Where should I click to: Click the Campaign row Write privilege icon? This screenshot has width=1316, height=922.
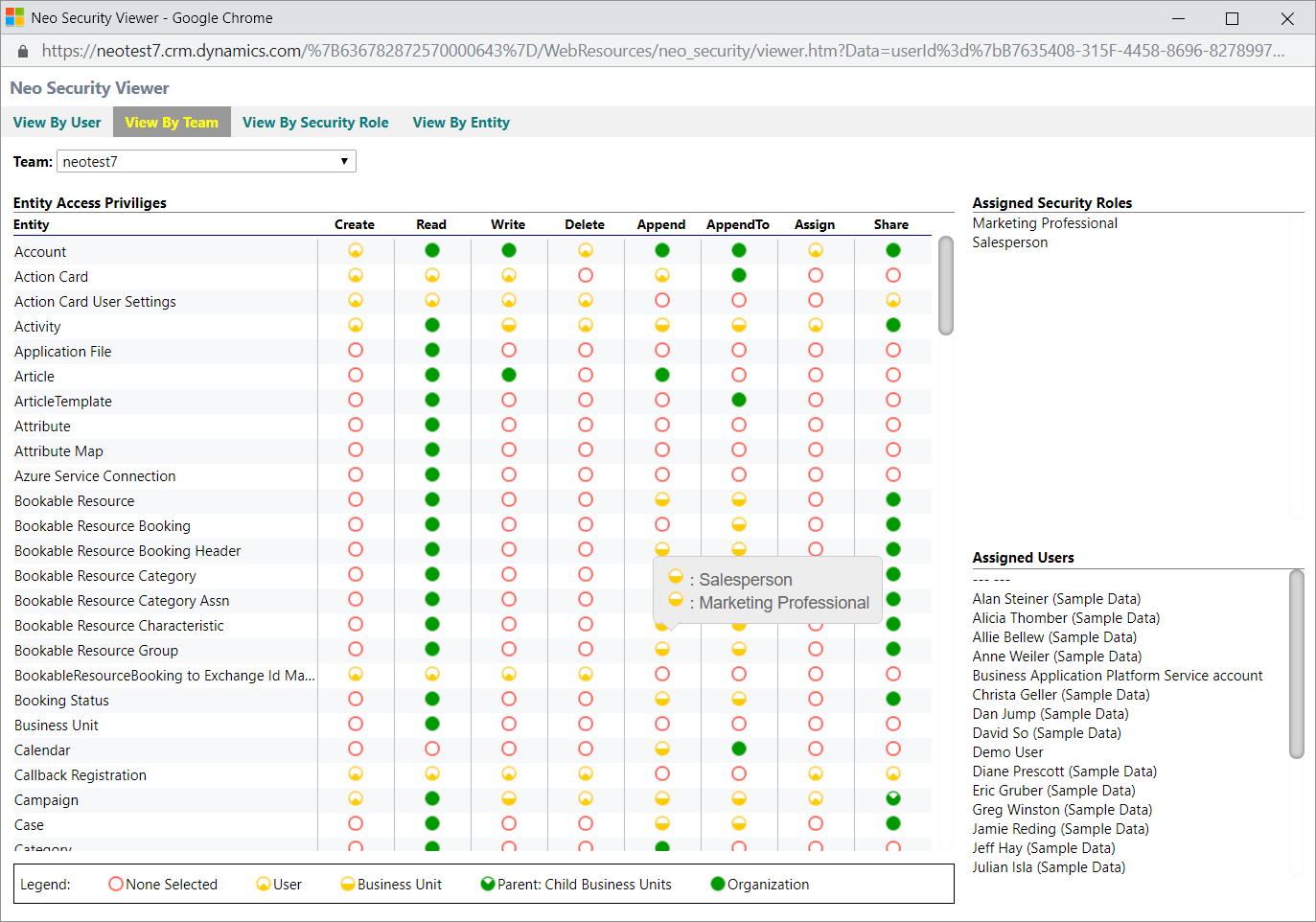click(x=509, y=798)
